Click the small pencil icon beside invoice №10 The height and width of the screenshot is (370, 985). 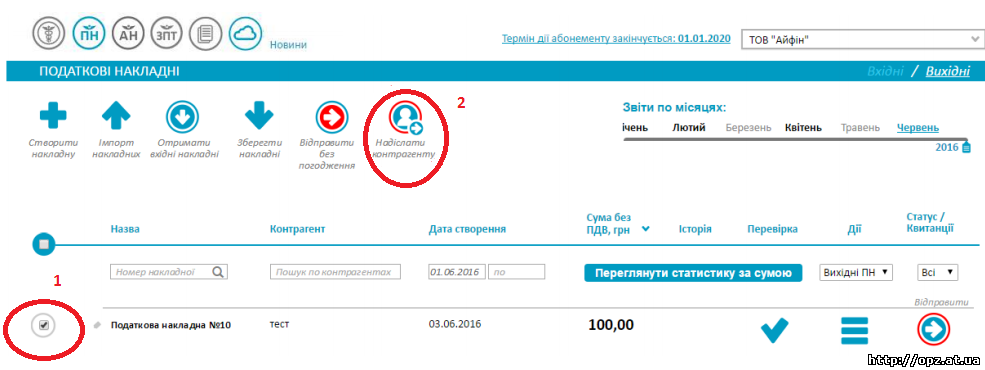[x=97, y=325]
